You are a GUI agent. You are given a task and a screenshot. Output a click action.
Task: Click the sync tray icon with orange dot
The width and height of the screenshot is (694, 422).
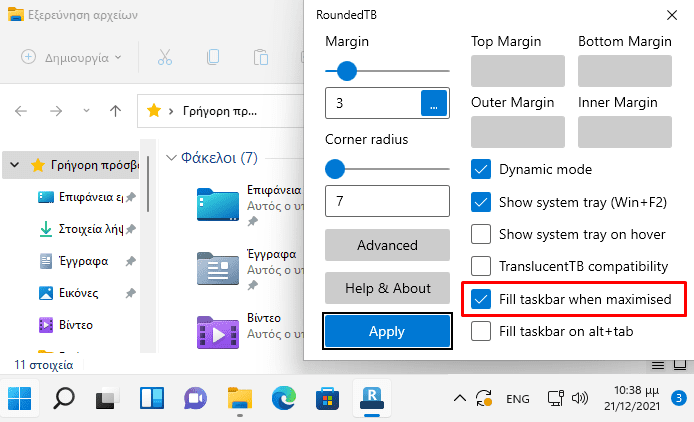tap(484, 398)
